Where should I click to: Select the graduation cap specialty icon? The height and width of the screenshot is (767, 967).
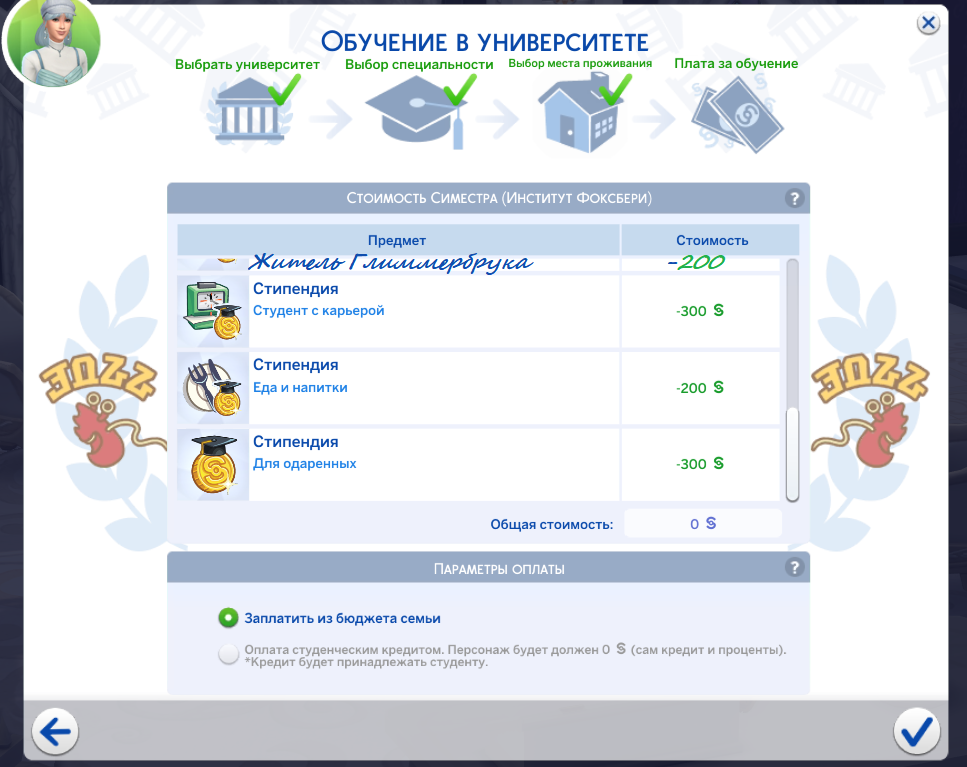pos(417,113)
